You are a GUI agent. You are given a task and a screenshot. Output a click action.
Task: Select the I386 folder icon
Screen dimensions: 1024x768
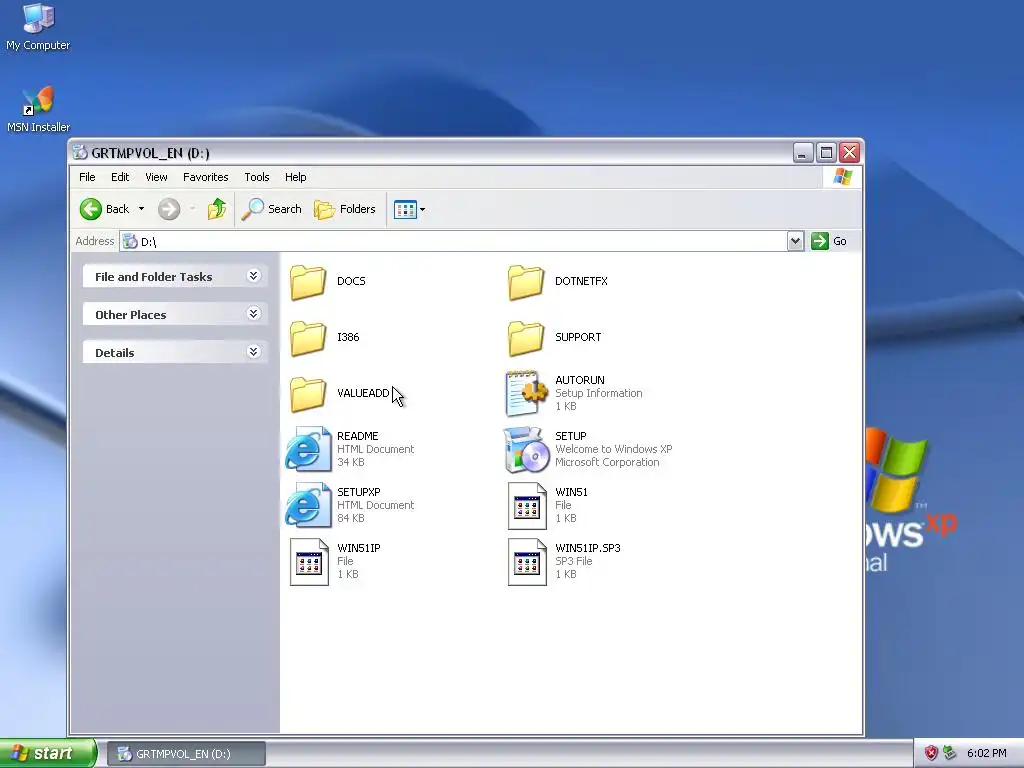[308, 338]
